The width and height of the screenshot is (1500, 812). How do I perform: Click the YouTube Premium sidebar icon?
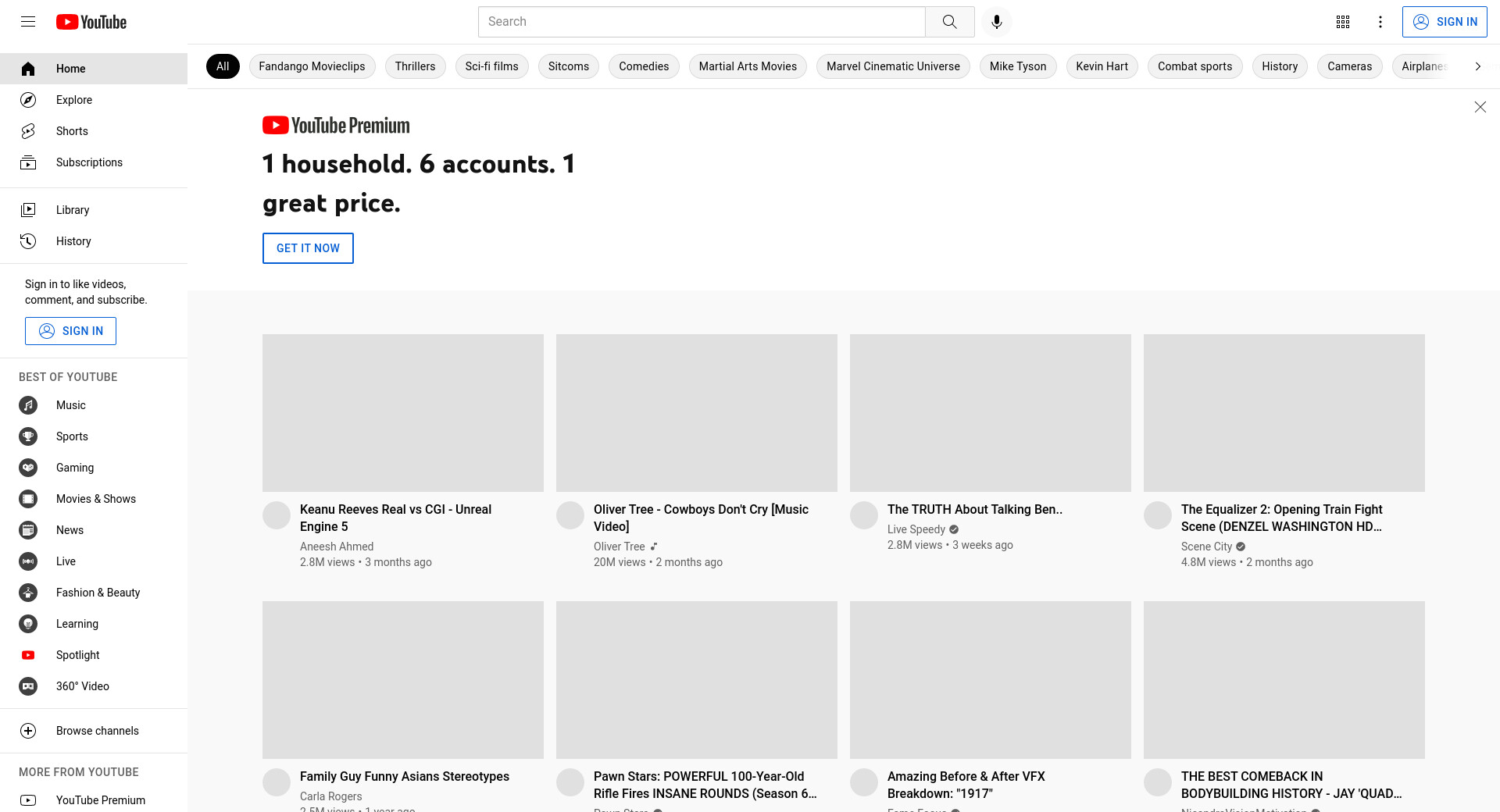28,800
